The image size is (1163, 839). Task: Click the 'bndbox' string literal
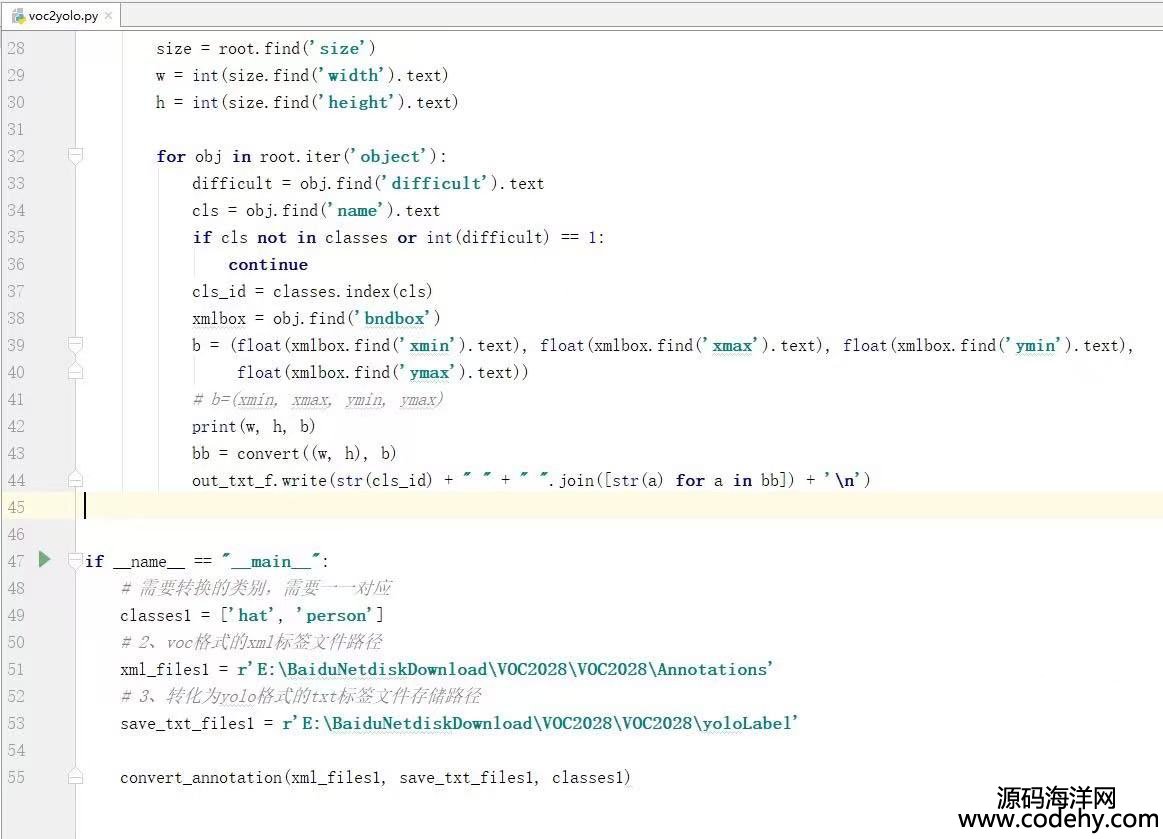[x=394, y=318]
